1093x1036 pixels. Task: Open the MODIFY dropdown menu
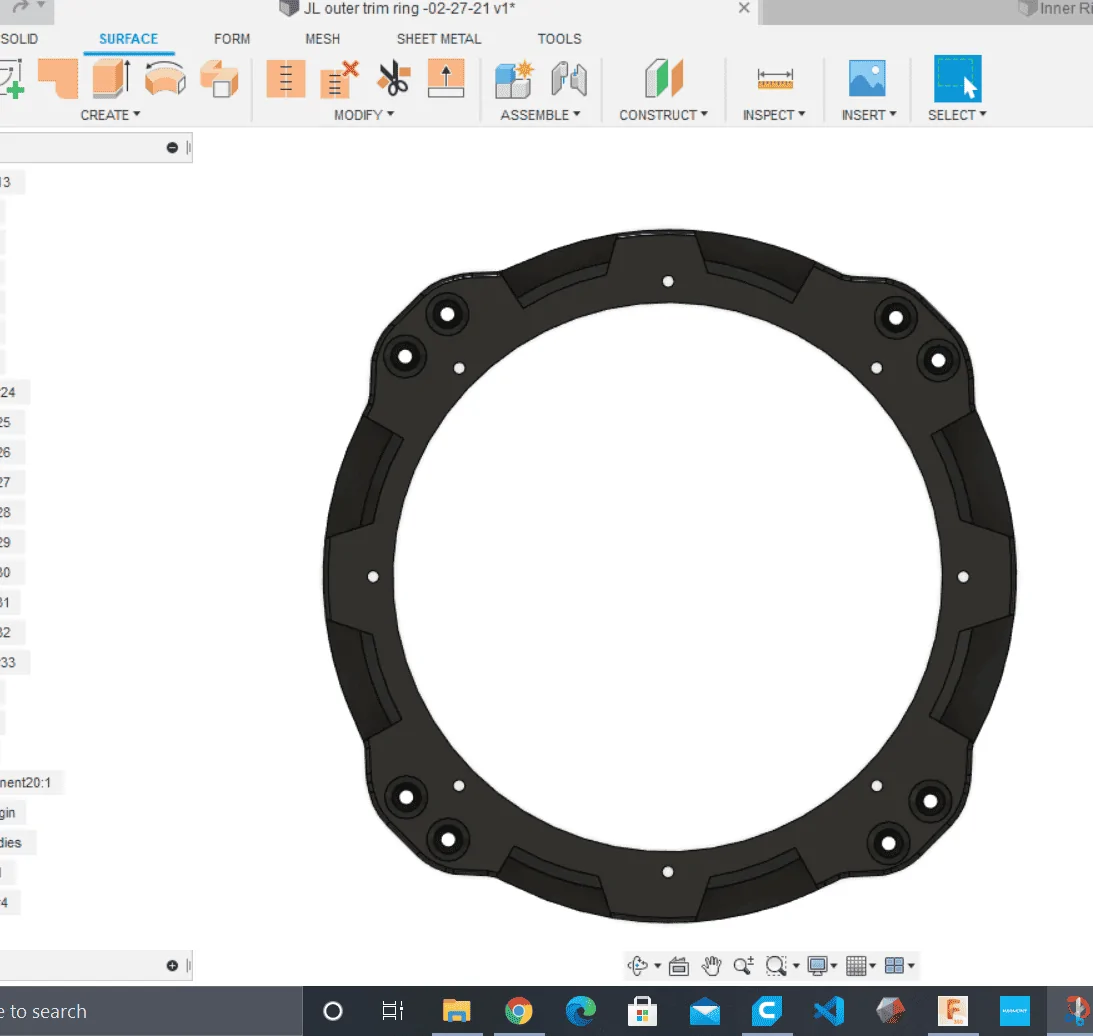tap(364, 115)
